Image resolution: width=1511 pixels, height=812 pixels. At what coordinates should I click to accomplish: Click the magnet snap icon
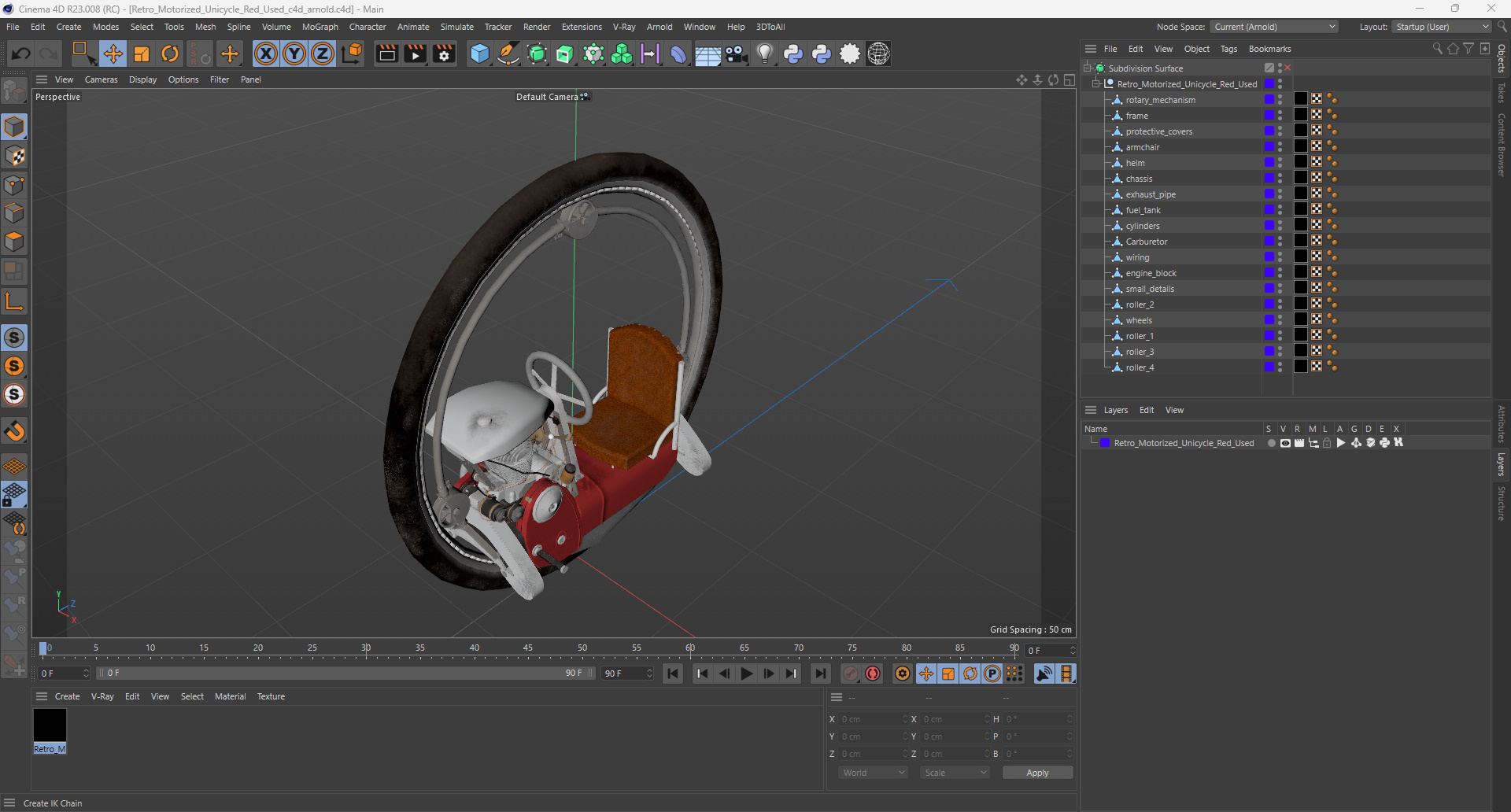14,431
